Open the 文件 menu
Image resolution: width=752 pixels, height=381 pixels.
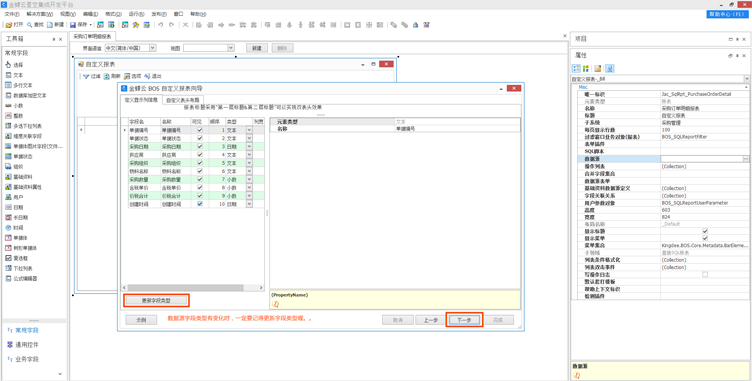[x=12, y=14]
